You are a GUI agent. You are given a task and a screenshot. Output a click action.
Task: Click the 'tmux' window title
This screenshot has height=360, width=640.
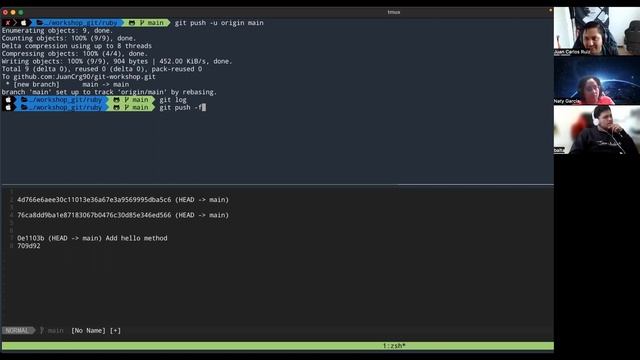(x=394, y=12)
